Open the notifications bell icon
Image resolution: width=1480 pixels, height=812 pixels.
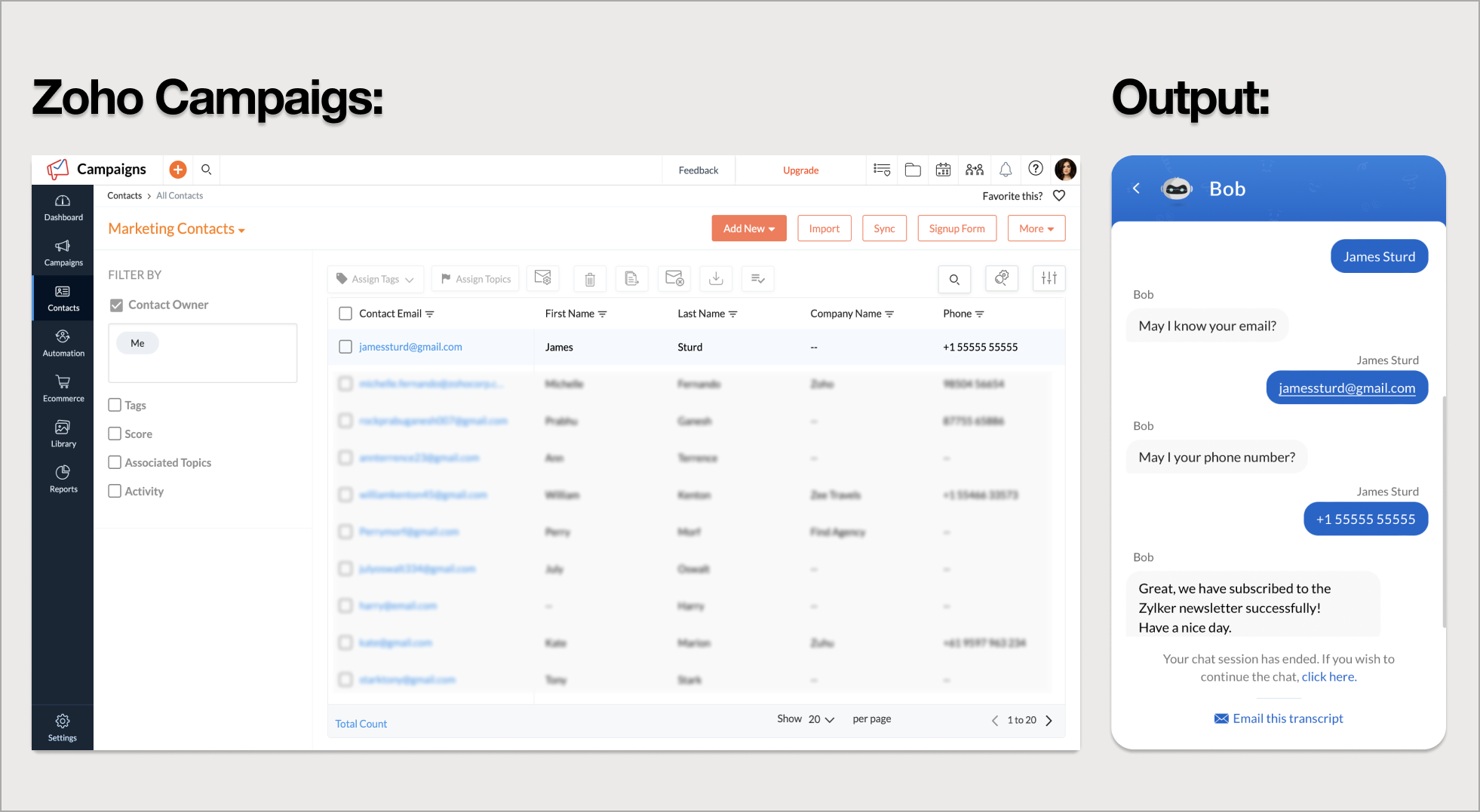point(1006,170)
